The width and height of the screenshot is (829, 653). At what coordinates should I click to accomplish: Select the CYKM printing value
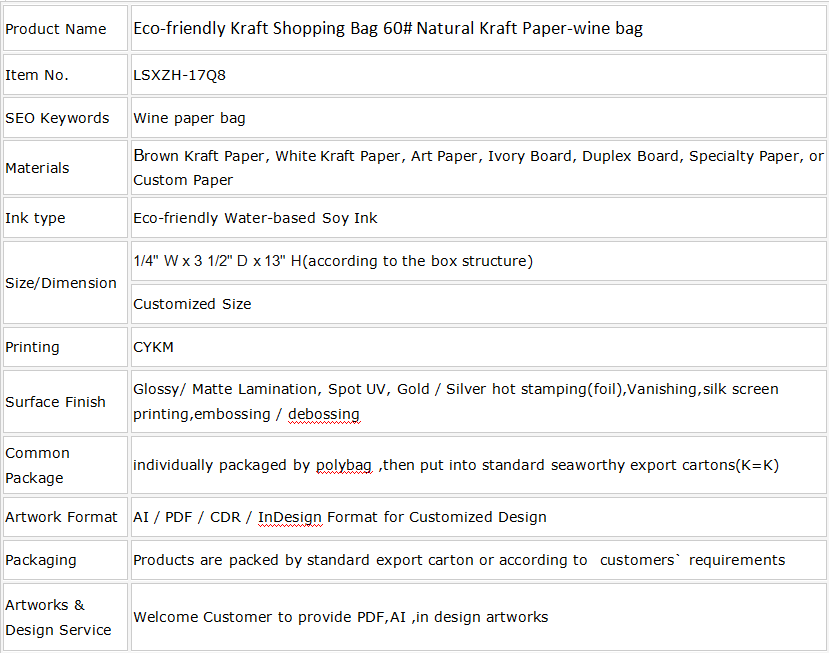coord(153,347)
